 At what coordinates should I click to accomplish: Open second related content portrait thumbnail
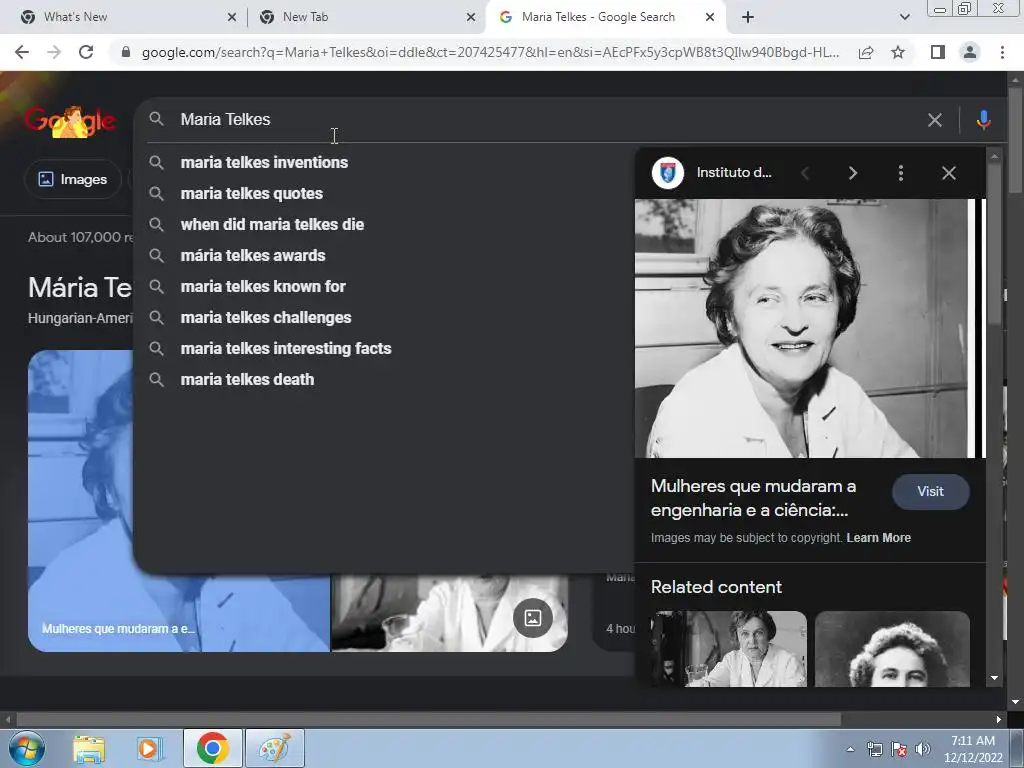[x=892, y=648]
